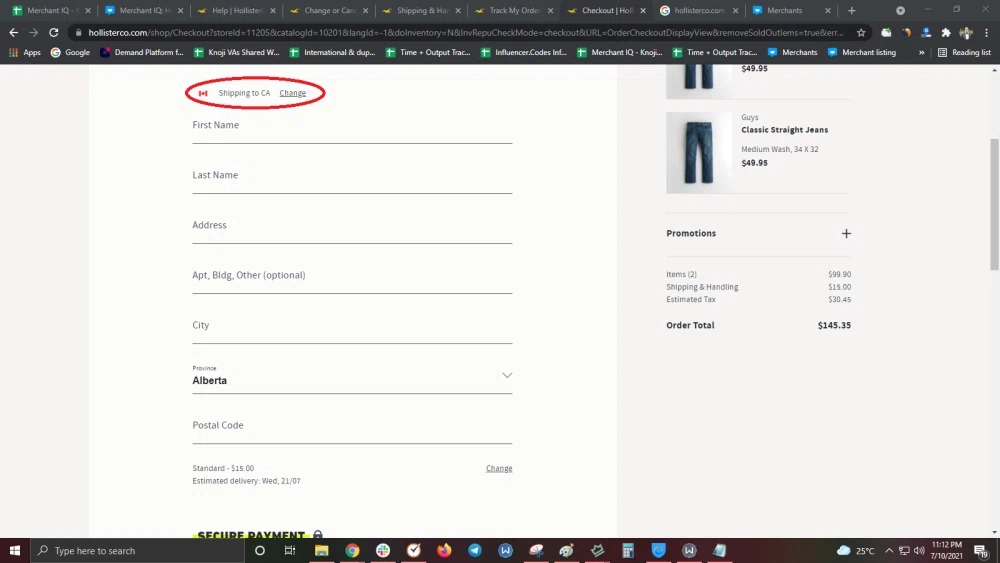
Task: Open International & dup... bookmark
Action: pyautogui.click(x=332, y=52)
